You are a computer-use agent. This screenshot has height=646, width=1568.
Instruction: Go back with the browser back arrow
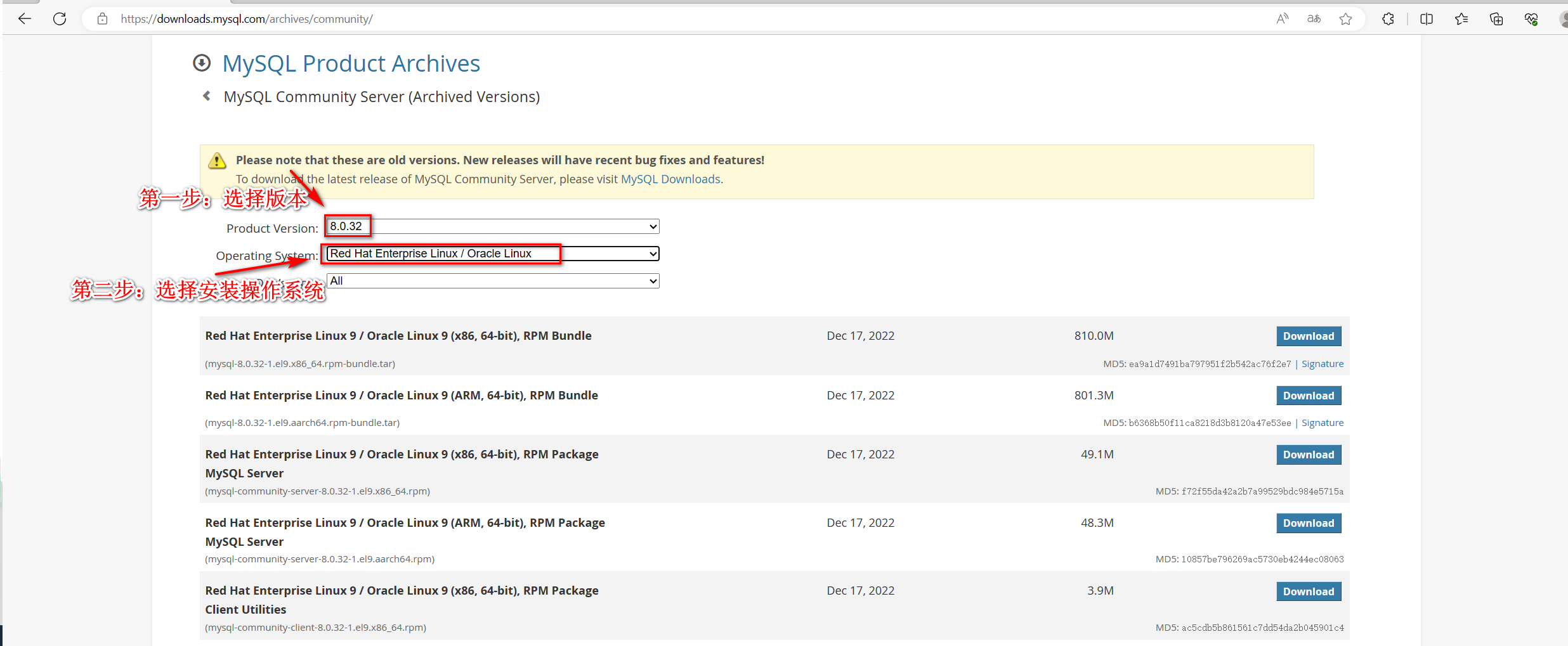tap(25, 19)
